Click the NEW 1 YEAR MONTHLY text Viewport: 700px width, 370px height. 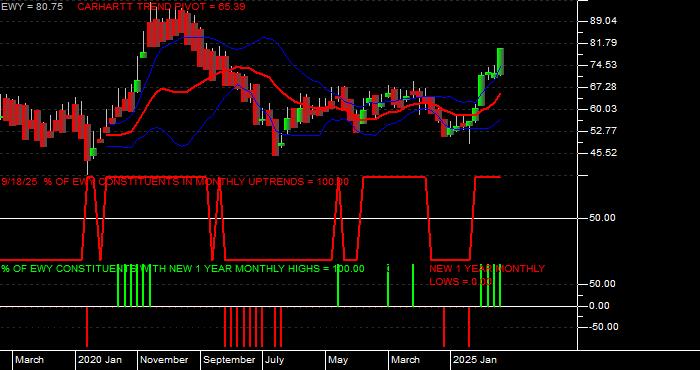pyautogui.click(x=487, y=269)
